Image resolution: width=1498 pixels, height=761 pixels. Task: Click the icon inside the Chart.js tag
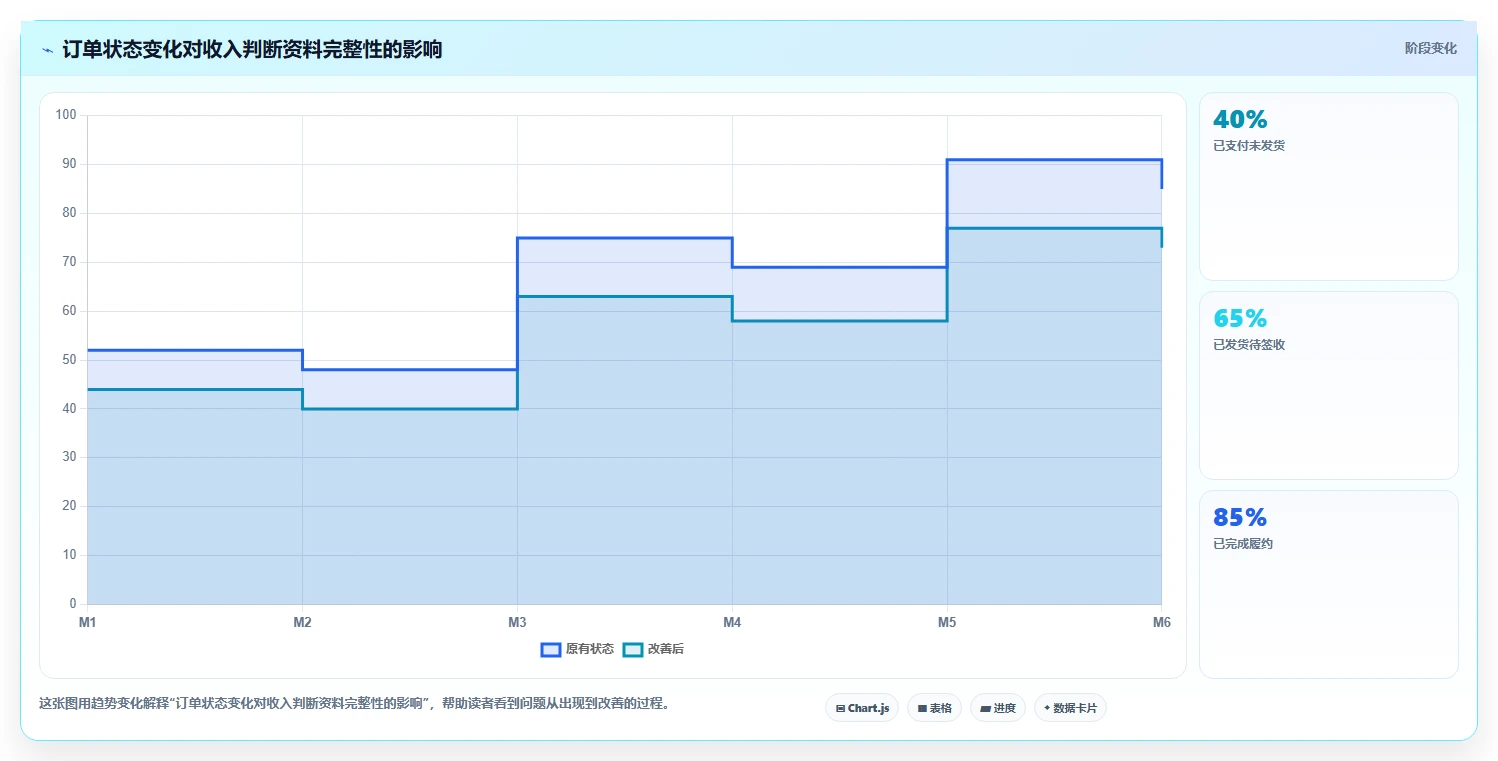coord(840,708)
